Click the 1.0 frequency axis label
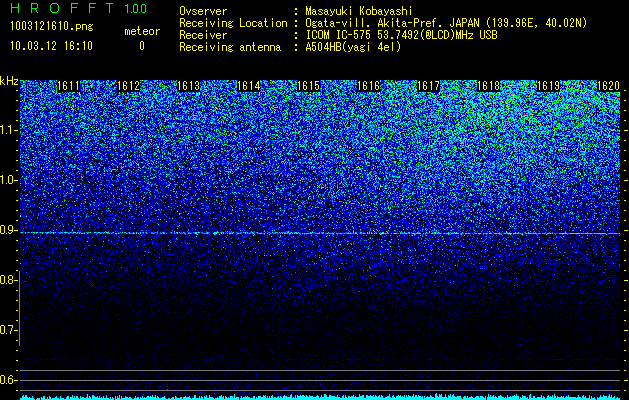 (x=8, y=180)
